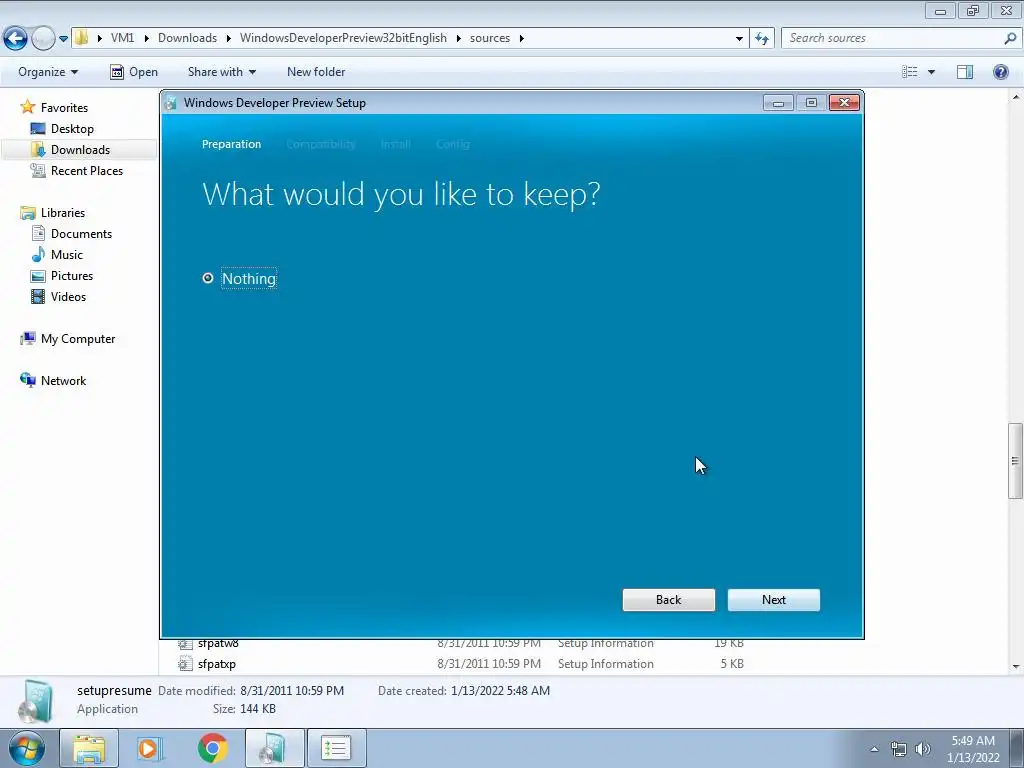The width and height of the screenshot is (1024, 768).
Task: Show hidden tray icons
Action: (x=874, y=749)
